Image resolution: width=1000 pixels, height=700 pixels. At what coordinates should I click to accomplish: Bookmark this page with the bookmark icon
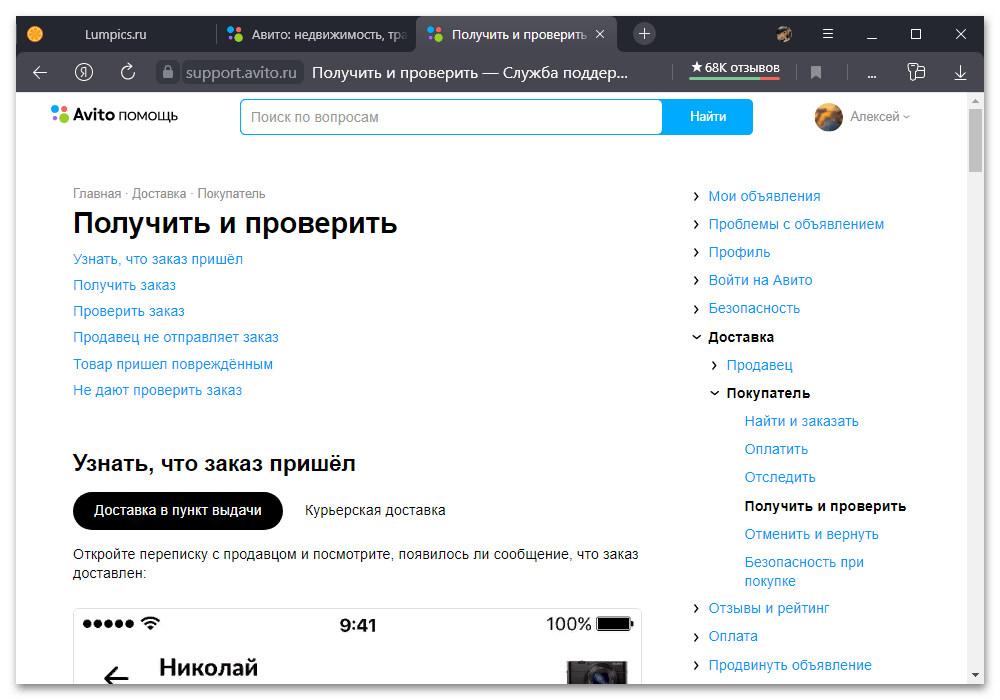(x=816, y=72)
